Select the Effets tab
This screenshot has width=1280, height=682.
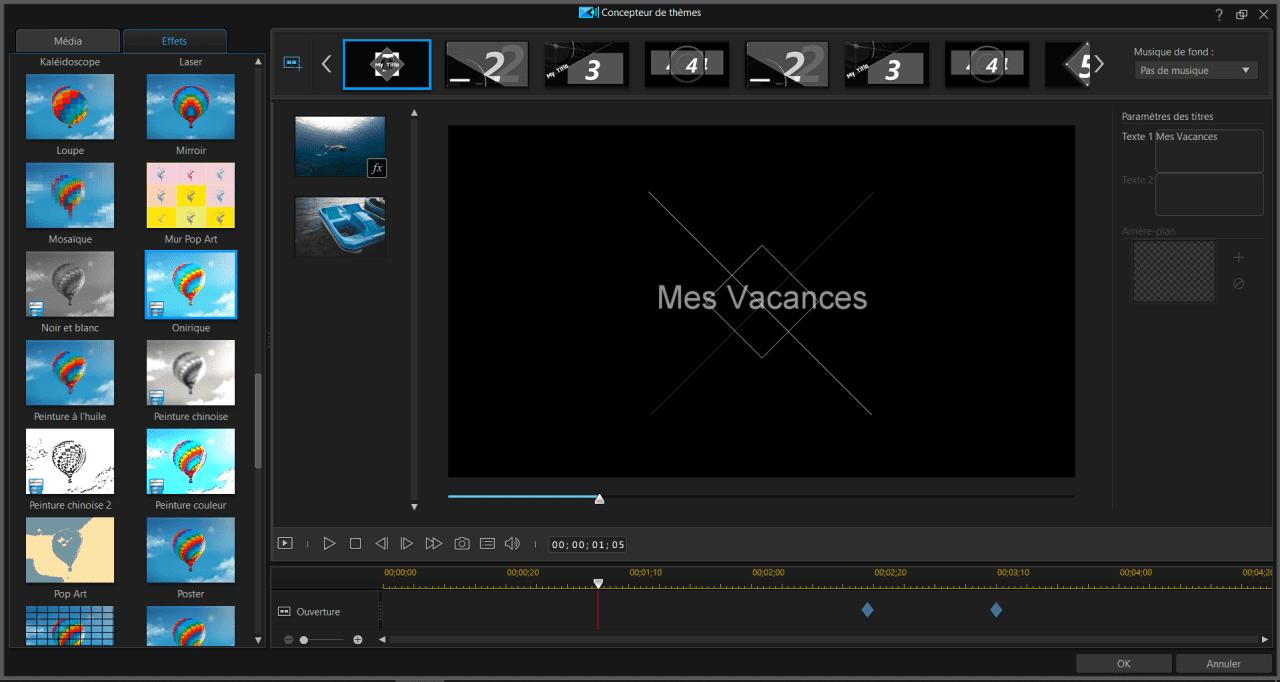pyautogui.click(x=175, y=41)
